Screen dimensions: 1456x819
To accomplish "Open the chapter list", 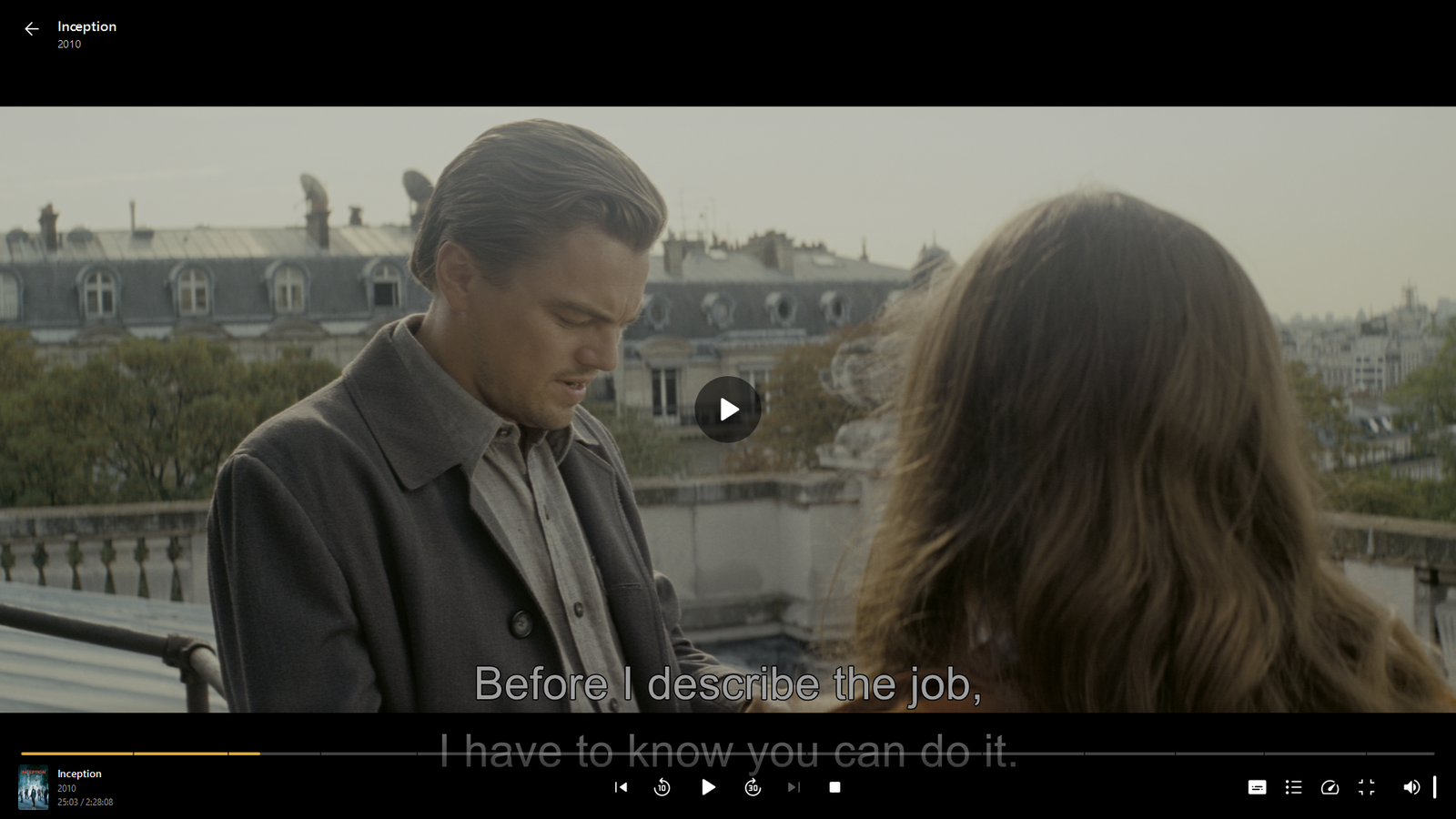I will point(1293,787).
